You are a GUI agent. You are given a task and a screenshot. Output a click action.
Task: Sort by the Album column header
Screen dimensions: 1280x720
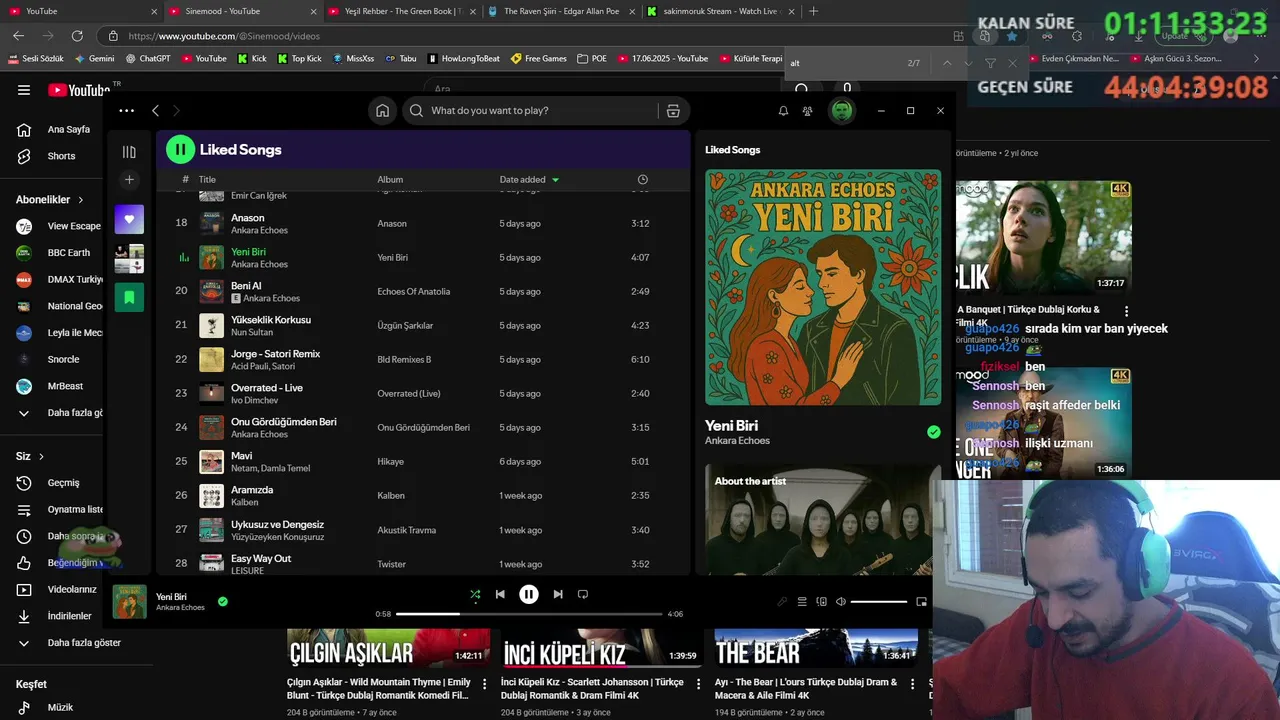[390, 180]
